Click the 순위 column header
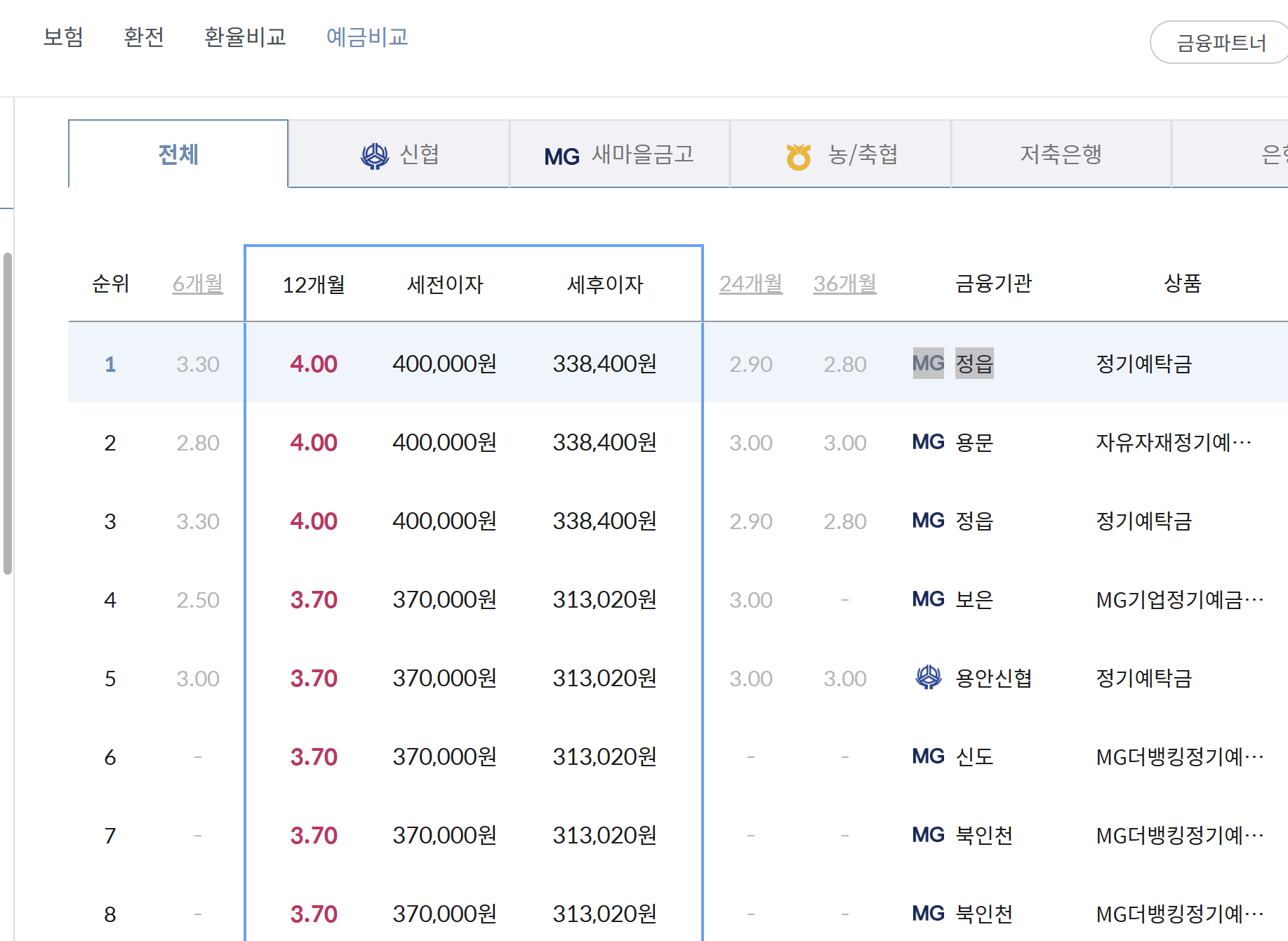 111,283
